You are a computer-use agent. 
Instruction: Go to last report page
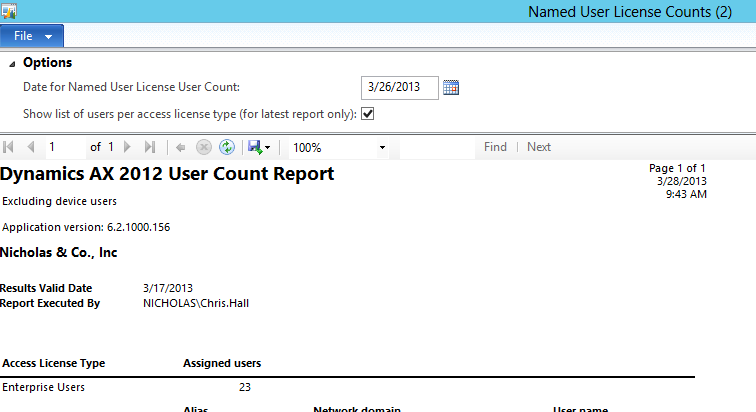point(150,147)
